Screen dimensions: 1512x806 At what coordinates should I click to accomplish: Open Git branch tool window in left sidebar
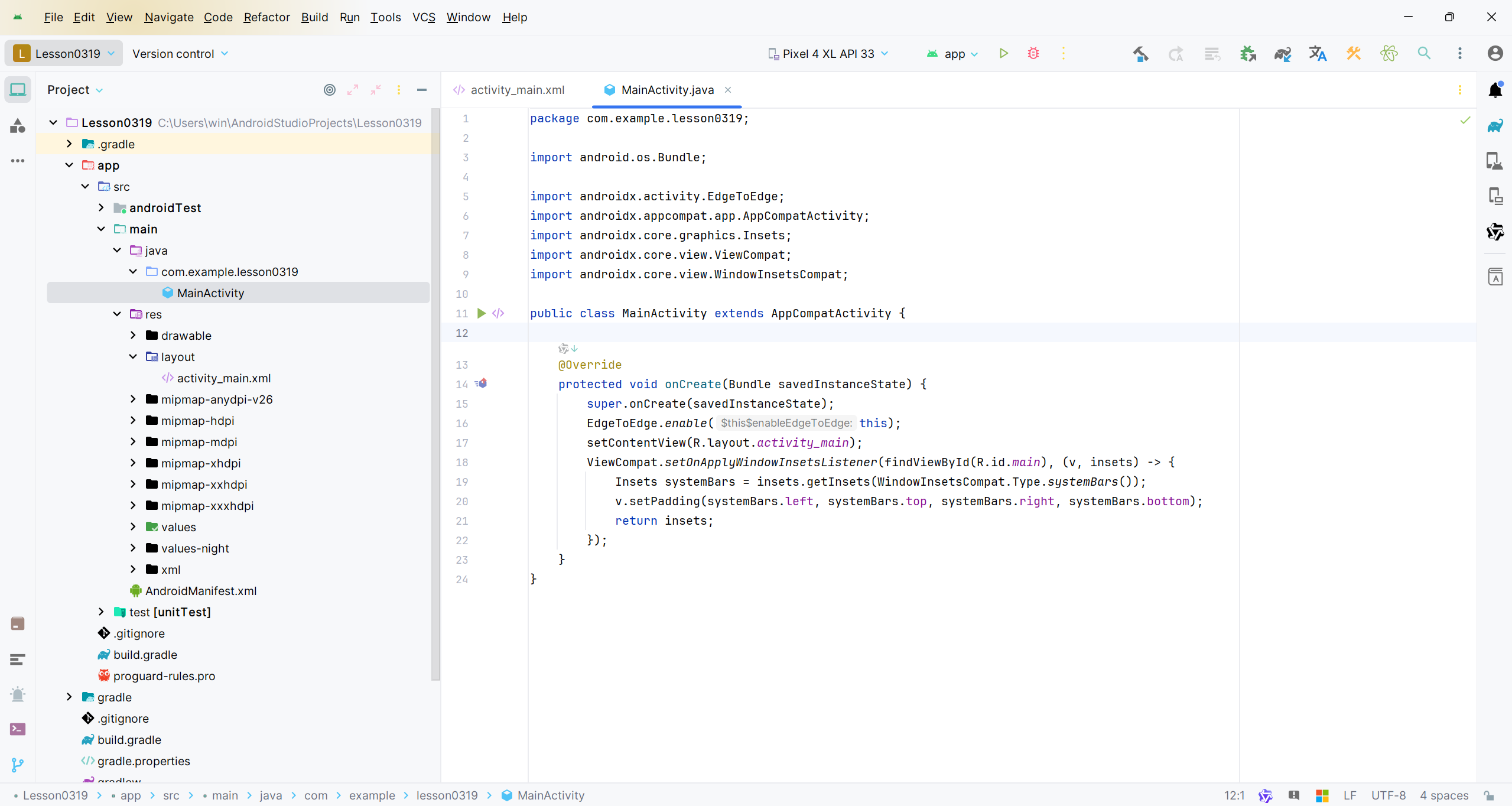(18, 765)
